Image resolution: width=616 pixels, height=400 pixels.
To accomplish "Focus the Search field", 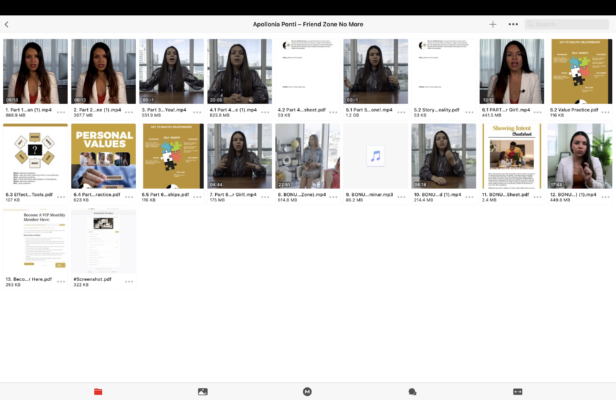I will tap(566, 24).
